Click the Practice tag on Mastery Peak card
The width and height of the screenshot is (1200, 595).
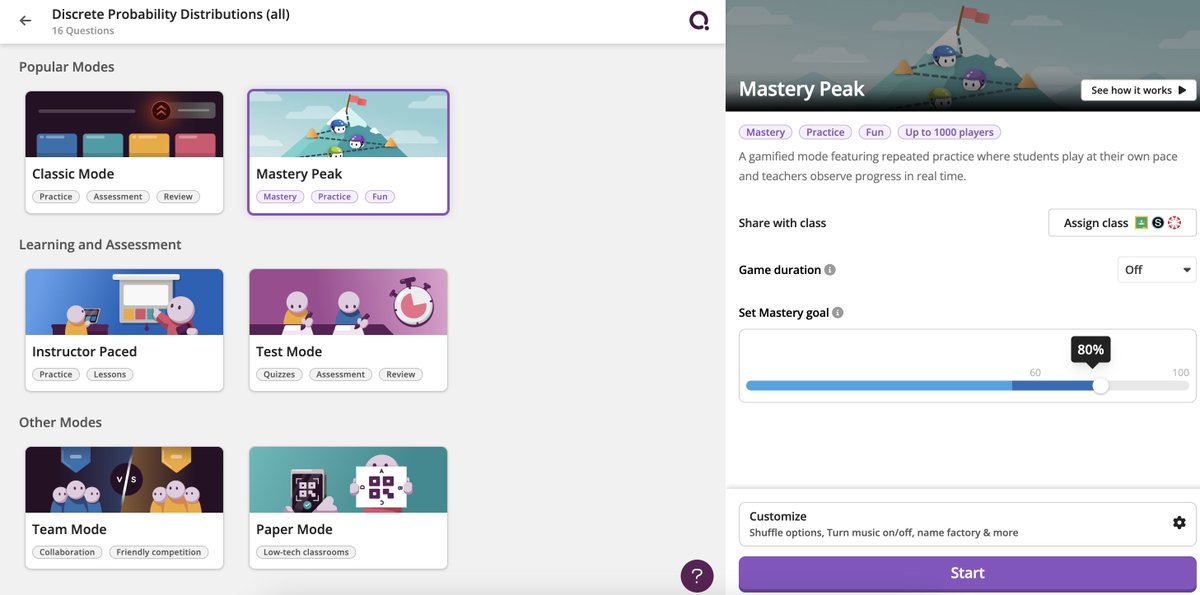pos(335,197)
